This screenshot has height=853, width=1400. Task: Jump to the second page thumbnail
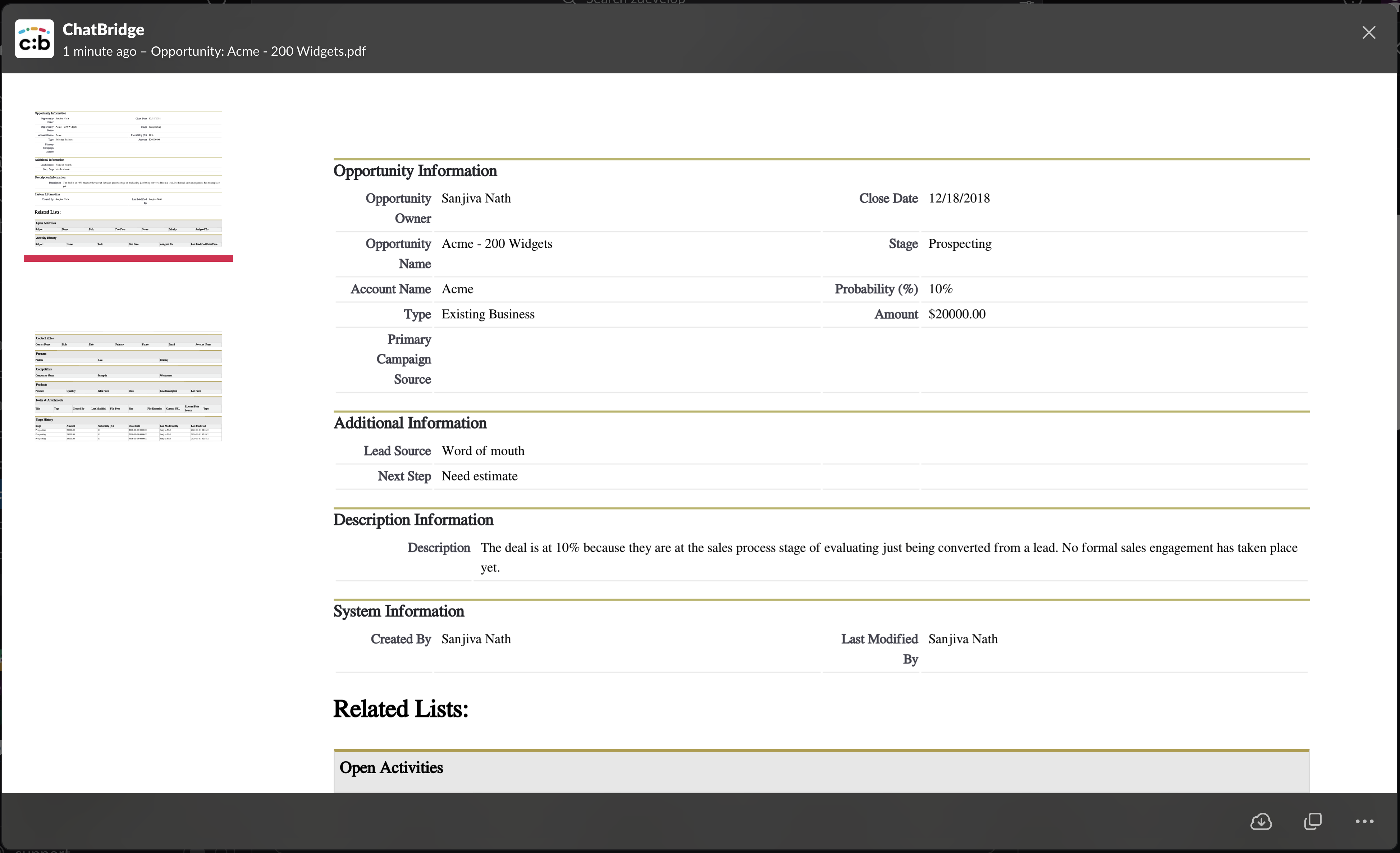pyautogui.click(x=128, y=387)
